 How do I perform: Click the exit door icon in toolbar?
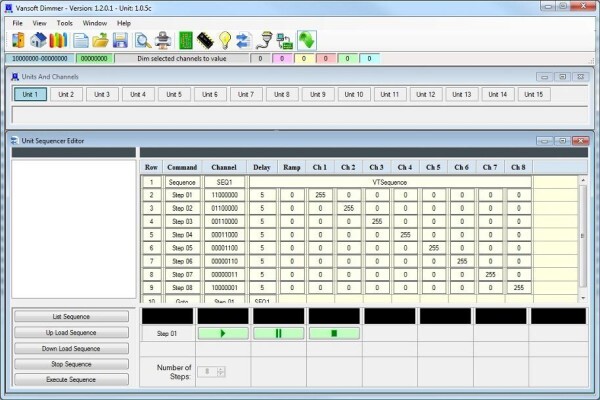tap(18, 40)
